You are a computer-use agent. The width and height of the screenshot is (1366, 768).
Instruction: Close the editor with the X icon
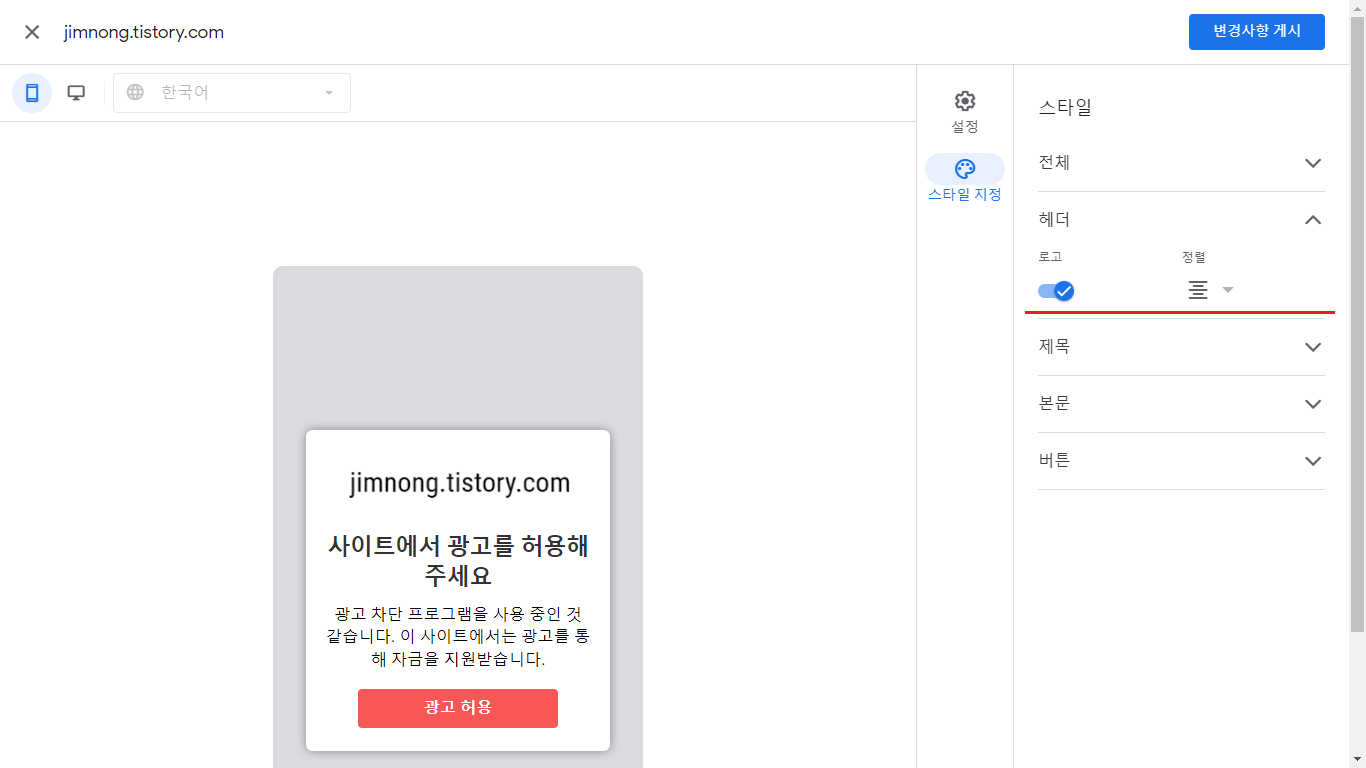pyautogui.click(x=32, y=32)
